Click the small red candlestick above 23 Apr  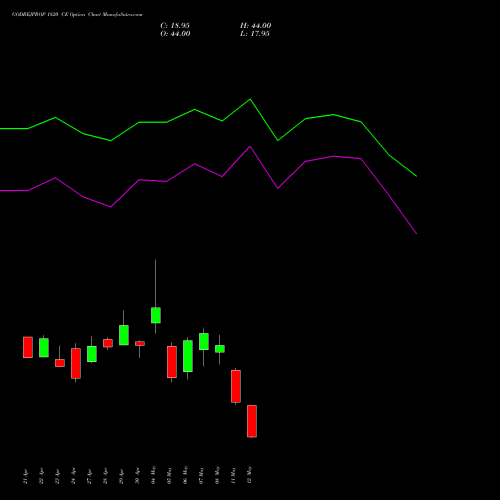coord(60,363)
